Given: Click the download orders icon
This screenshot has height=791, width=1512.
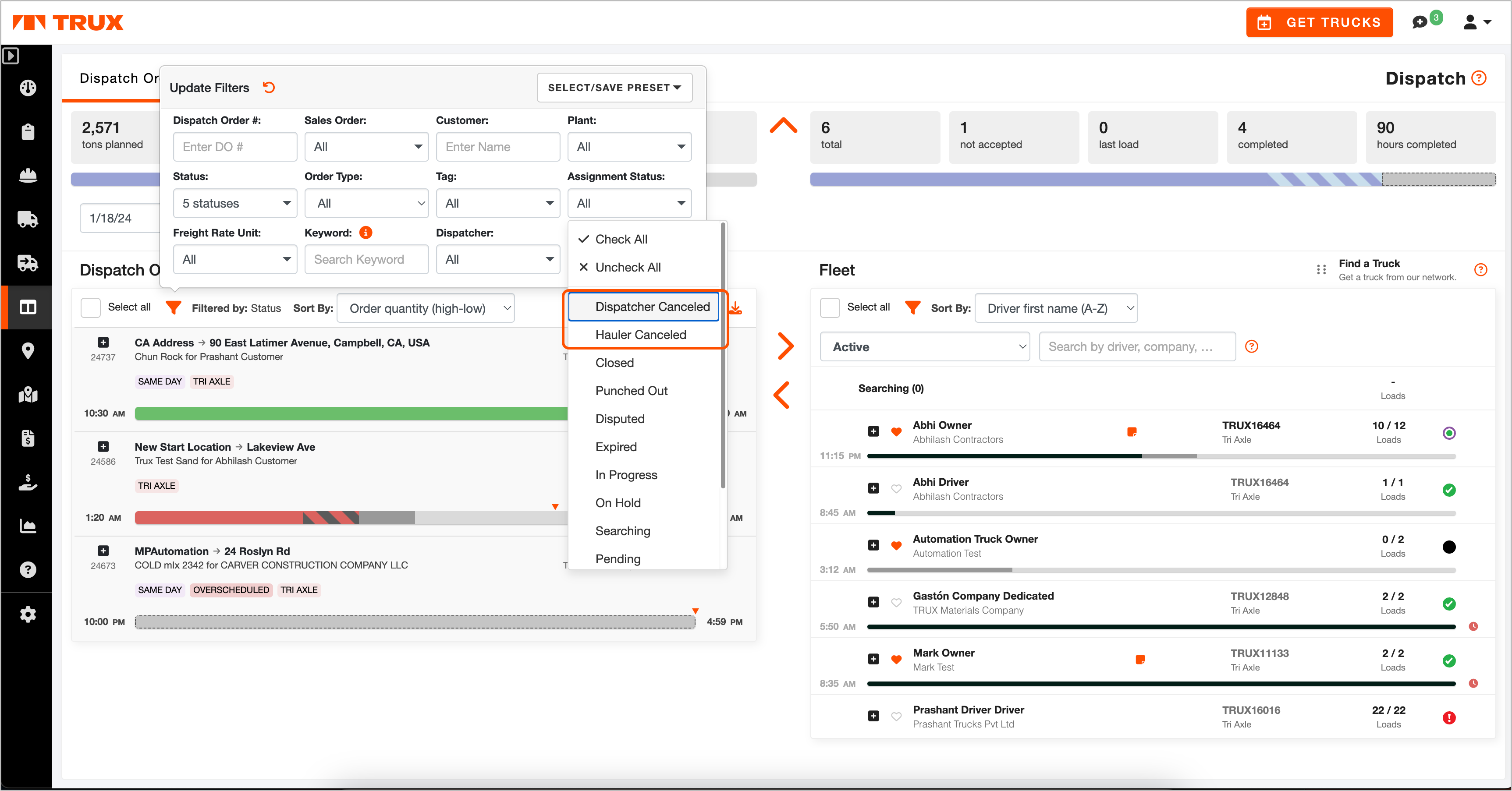Looking at the screenshot, I should coord(735,307).
